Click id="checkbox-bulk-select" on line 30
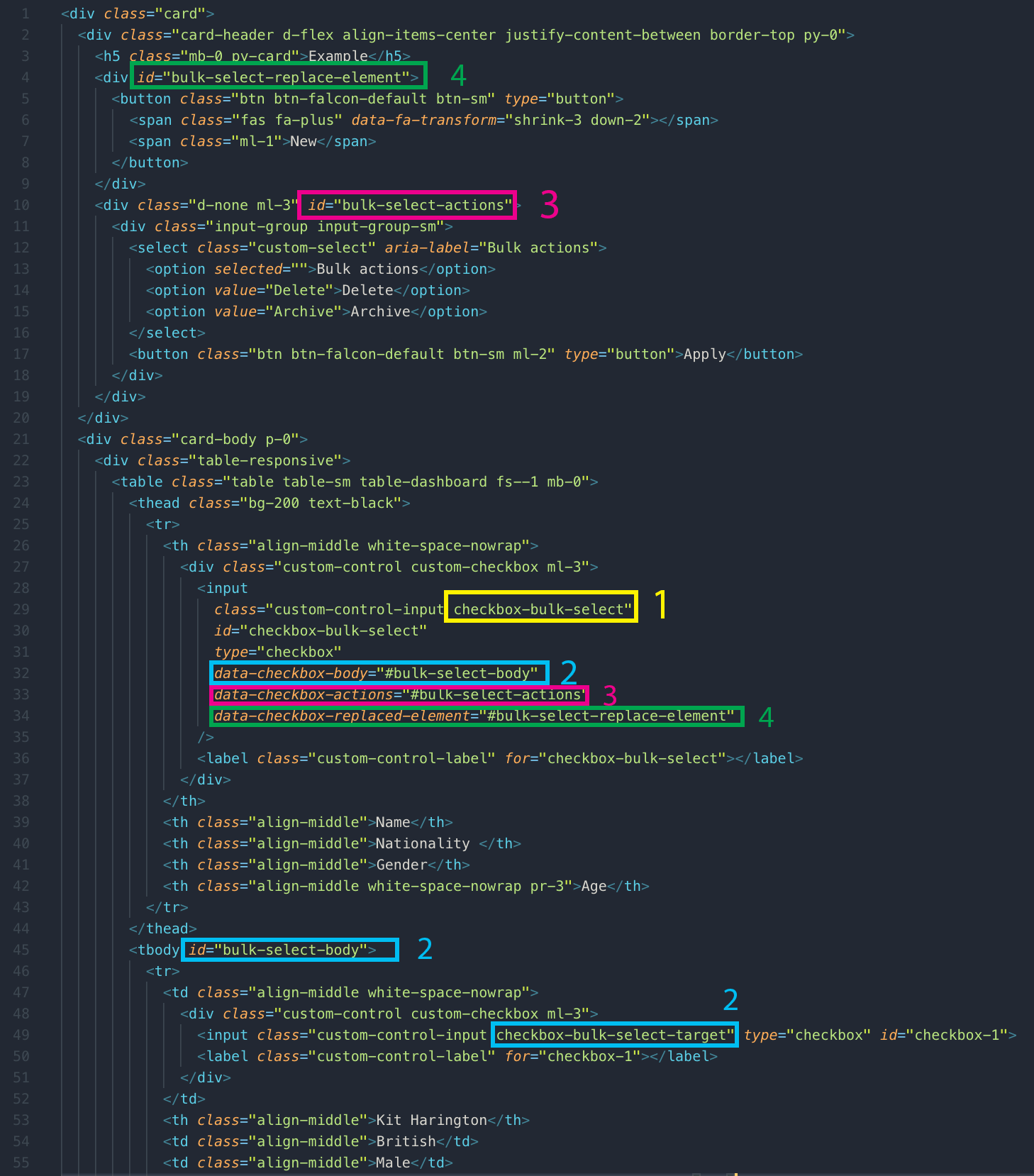 click(x=321, y=631)
